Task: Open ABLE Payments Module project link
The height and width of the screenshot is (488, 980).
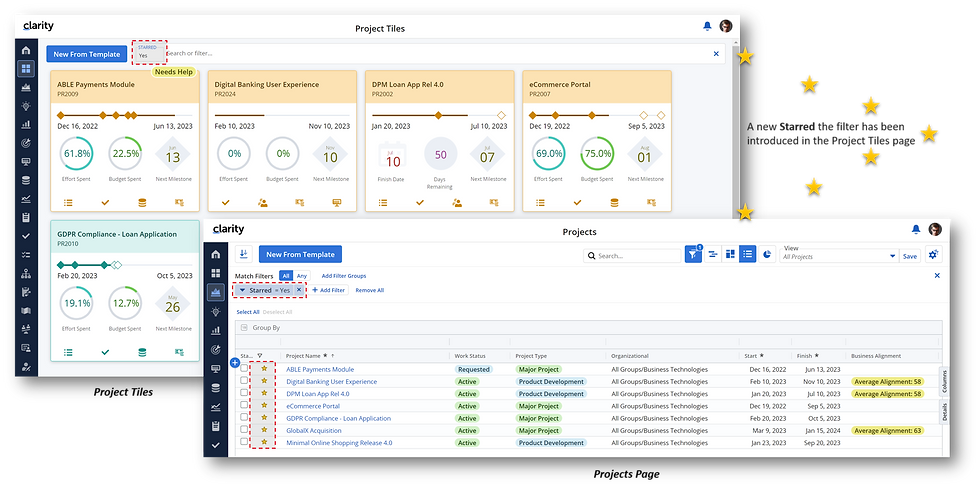Action: tap(320, 369)
